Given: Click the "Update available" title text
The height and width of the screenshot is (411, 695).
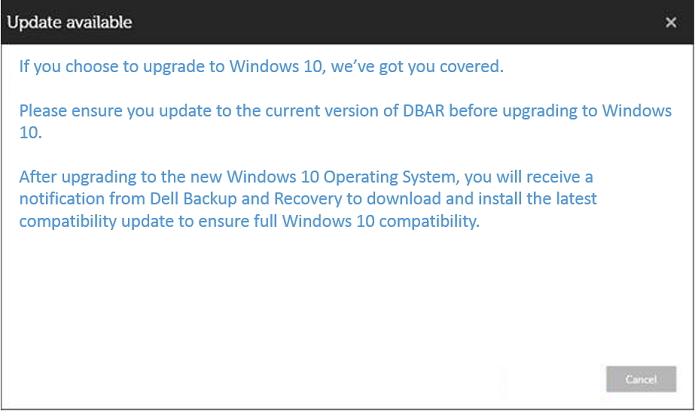Looking at the screenshot, I should point(70,22).
